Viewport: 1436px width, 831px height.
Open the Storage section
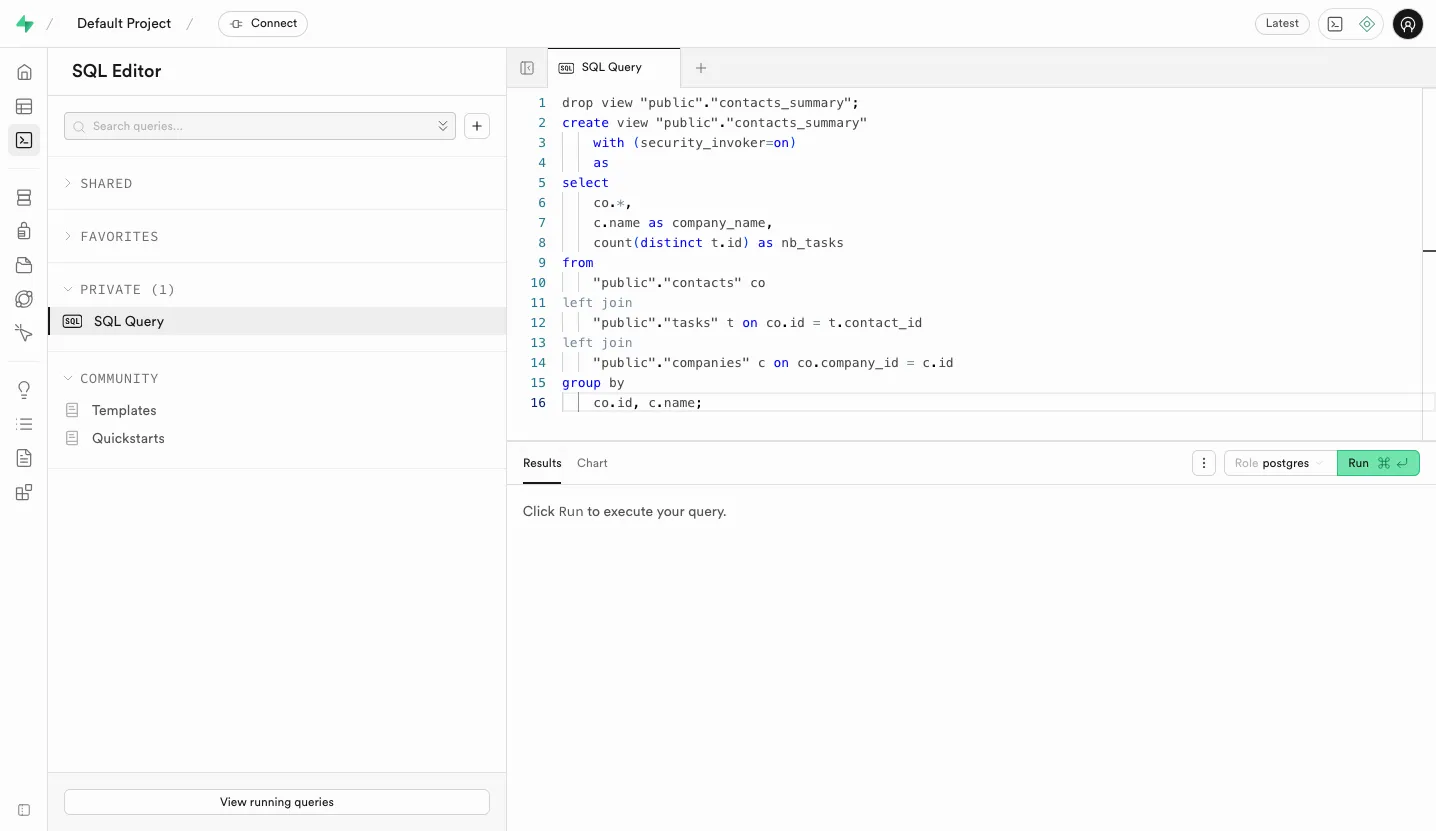24,265
